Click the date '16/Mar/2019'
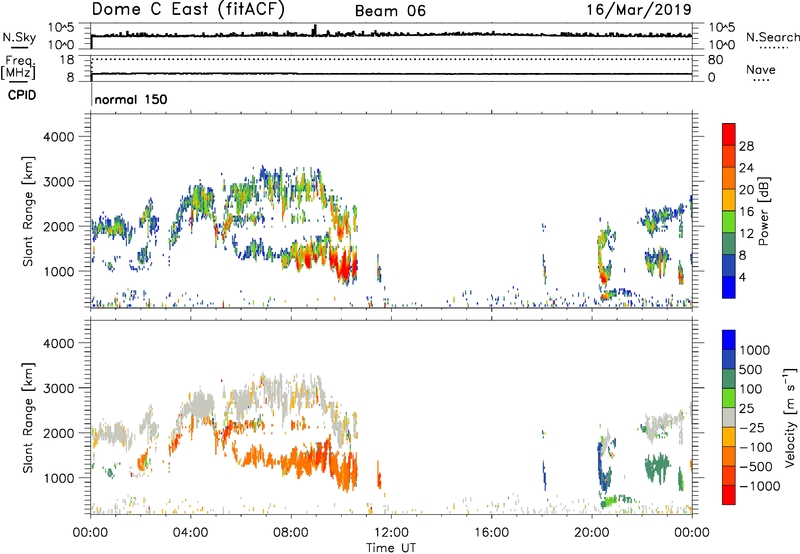Screen dimensions: 800x554 coord(639,9)
